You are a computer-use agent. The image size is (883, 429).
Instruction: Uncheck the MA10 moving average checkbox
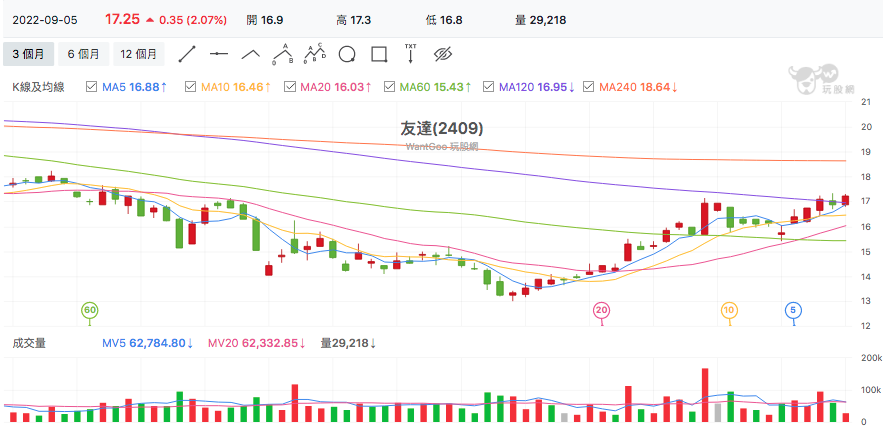[x=190, y=87]
